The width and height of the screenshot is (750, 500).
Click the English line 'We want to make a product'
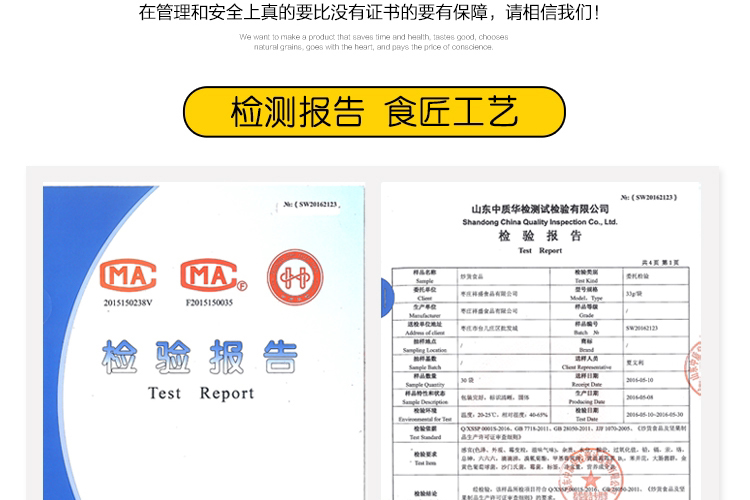coord(374,37)
